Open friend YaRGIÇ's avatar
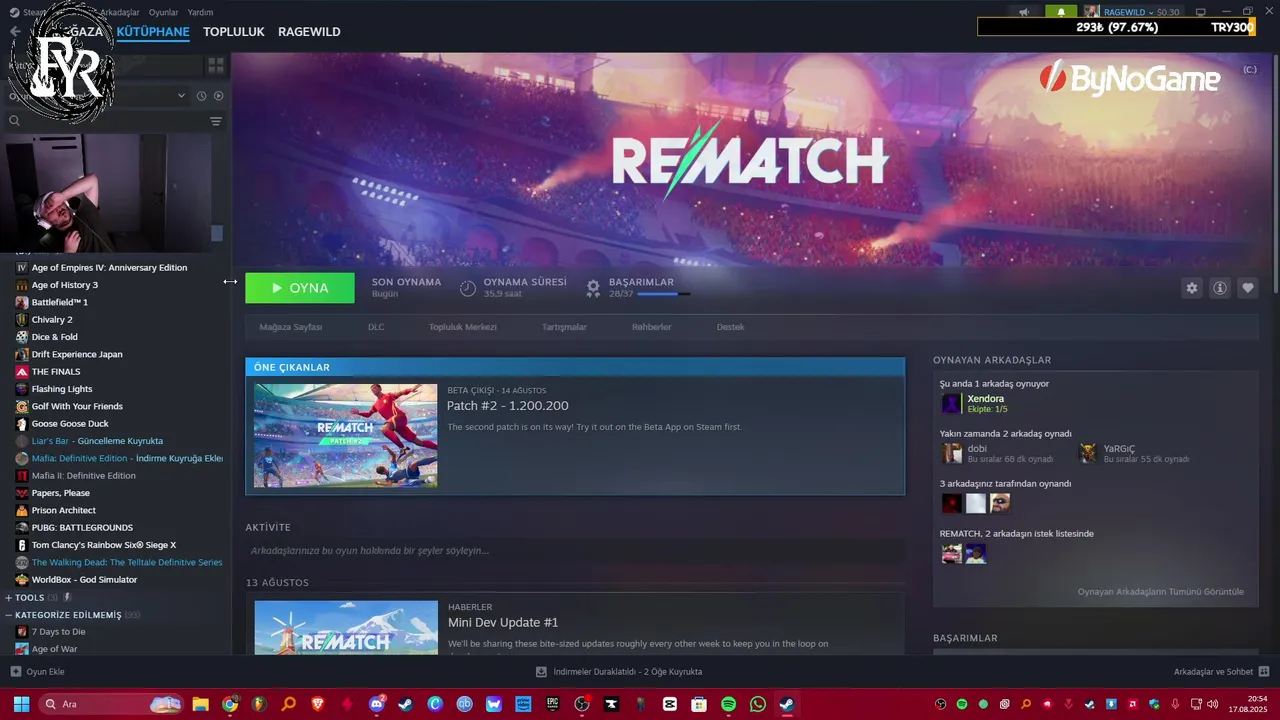This screenshot has height=720, width=1280. [x=1088, y=453]
